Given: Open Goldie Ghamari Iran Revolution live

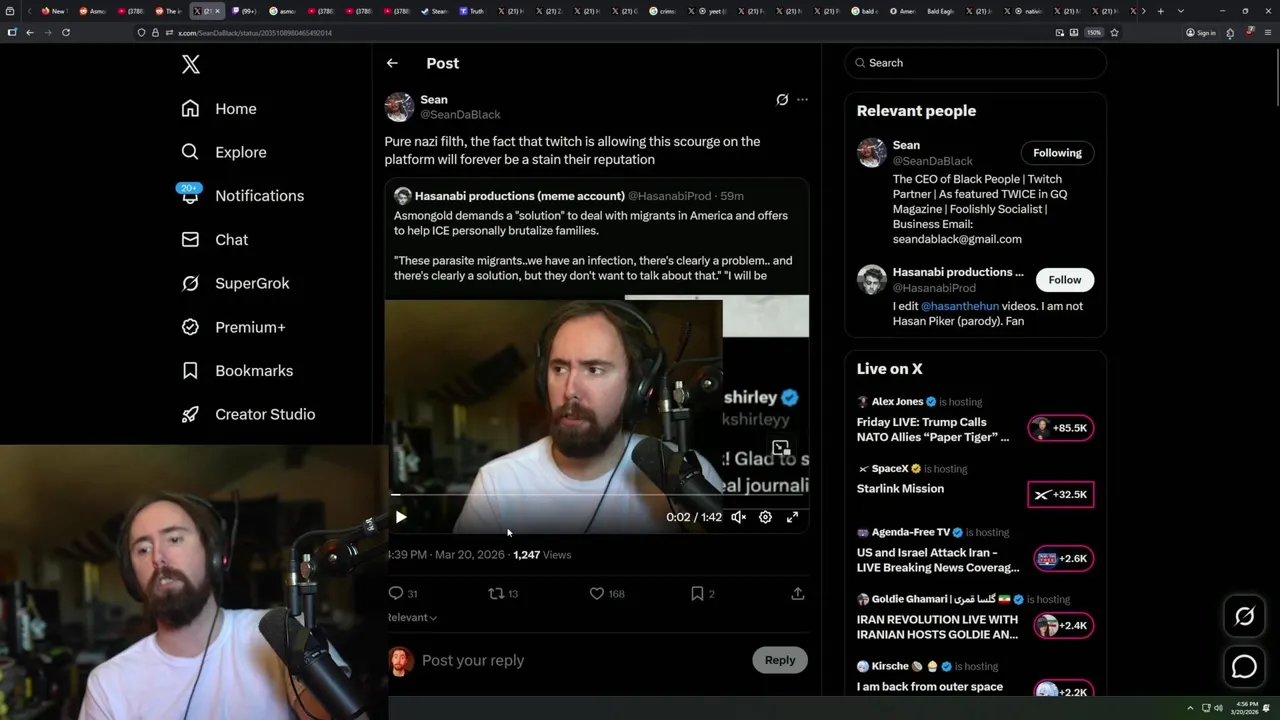Looking at the screenshot, I should (x=938, y=627).
